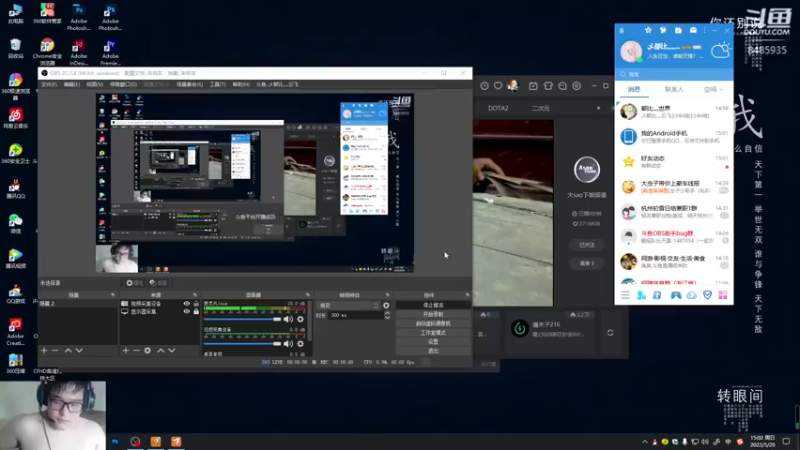Open the Tools menu in OBS

[217, 84]
